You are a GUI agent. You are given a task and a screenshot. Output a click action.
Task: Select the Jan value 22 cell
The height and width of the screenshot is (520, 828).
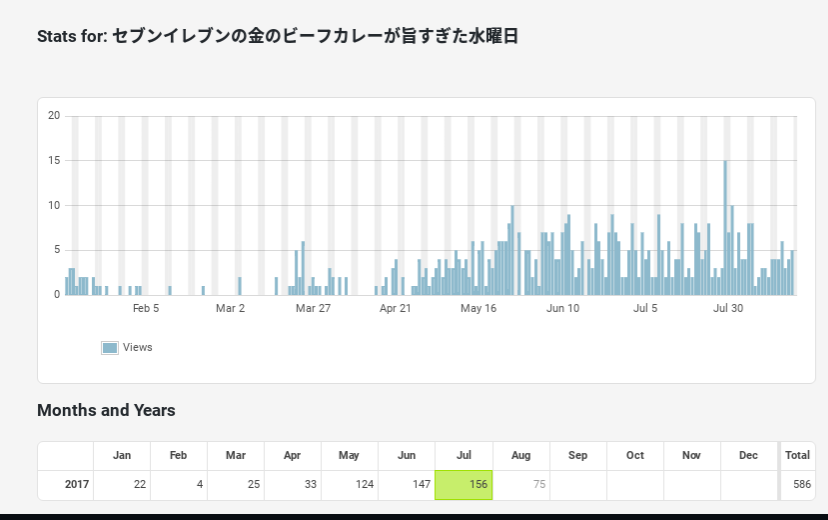[x=122, y=485]
